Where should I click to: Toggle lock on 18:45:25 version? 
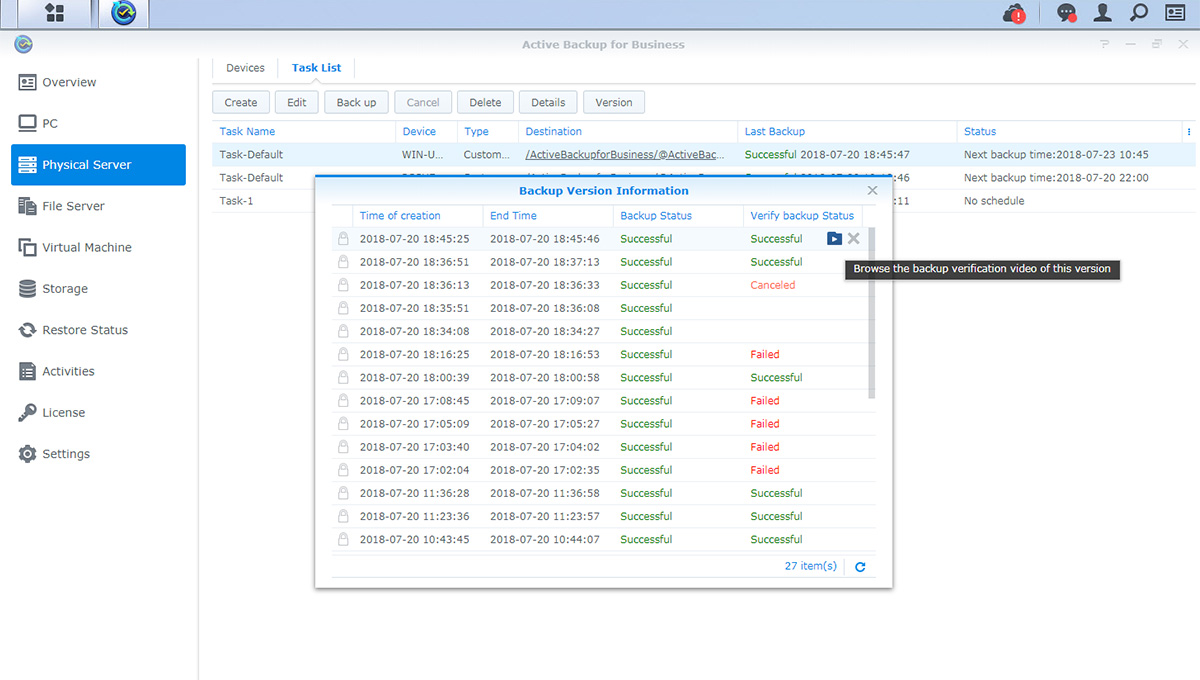pyautogui.click(x=343, y=239)
